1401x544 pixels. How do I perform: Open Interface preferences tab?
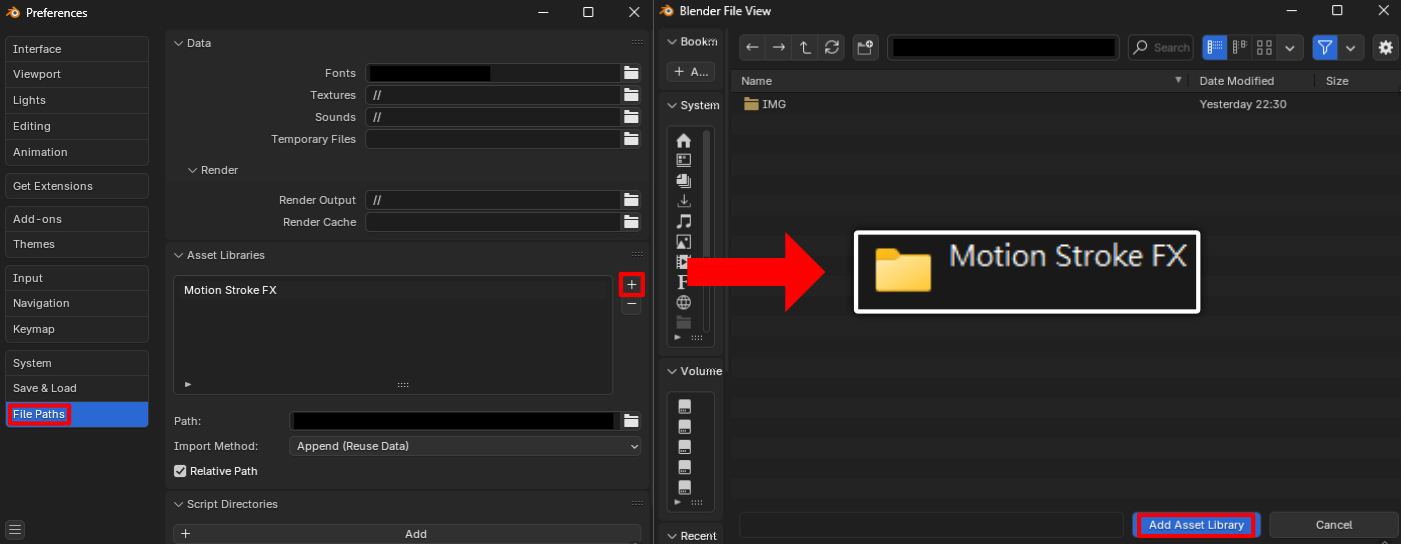coord(77,49)
